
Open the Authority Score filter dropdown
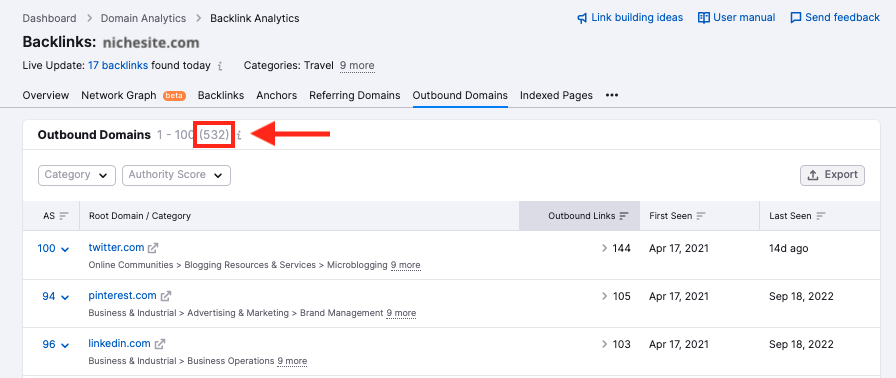point(176,175)
